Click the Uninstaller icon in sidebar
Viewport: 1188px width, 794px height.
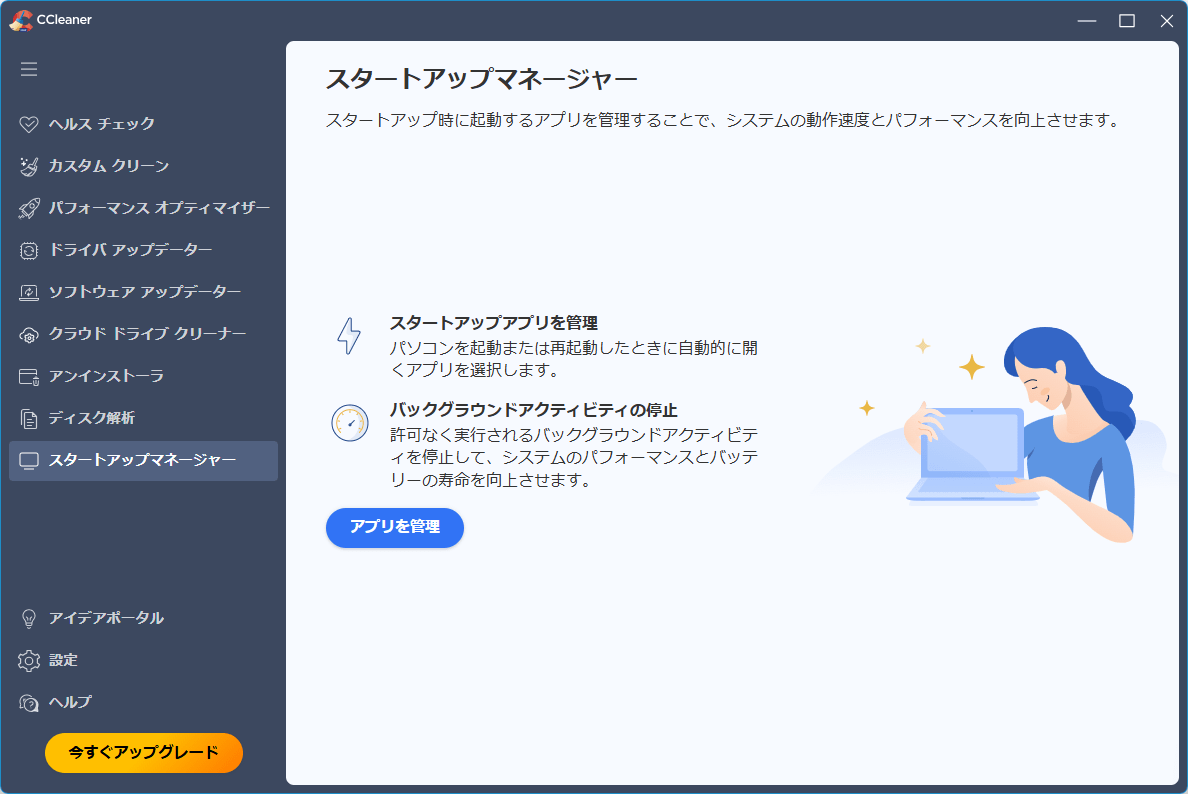[29, 376]
